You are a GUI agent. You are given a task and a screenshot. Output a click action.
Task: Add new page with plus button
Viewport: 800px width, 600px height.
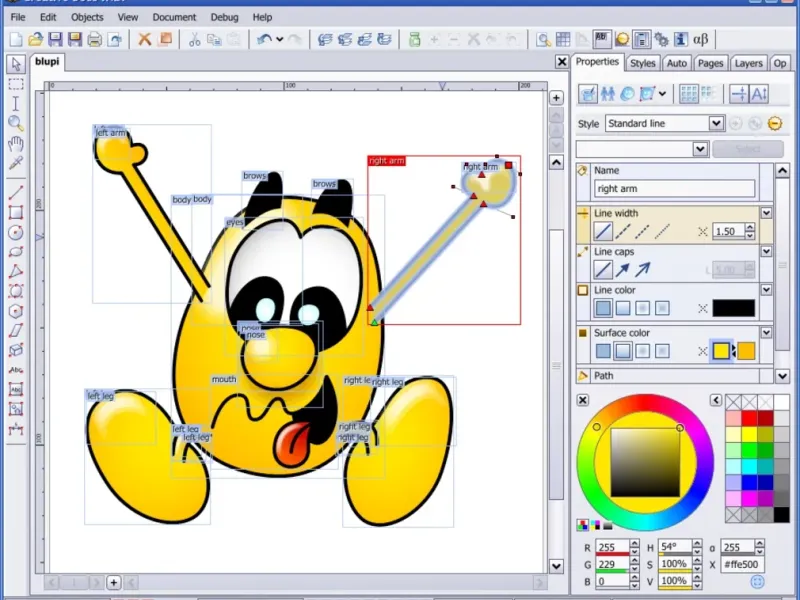pyautogui.click(x=114, y=582)
